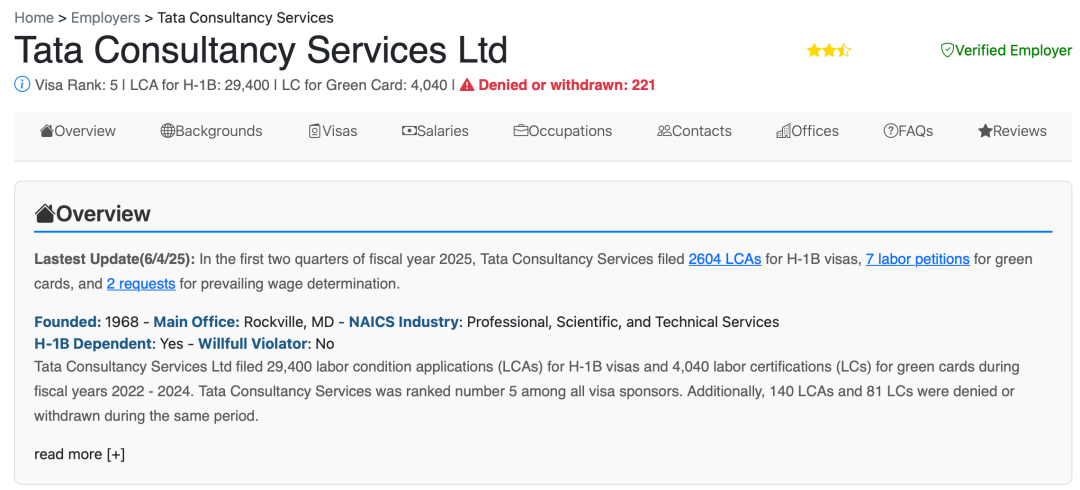Click the green Verified Employer shield icon
The height and width of the screenshot is (490, 1080).
click(x=947, y=50)
